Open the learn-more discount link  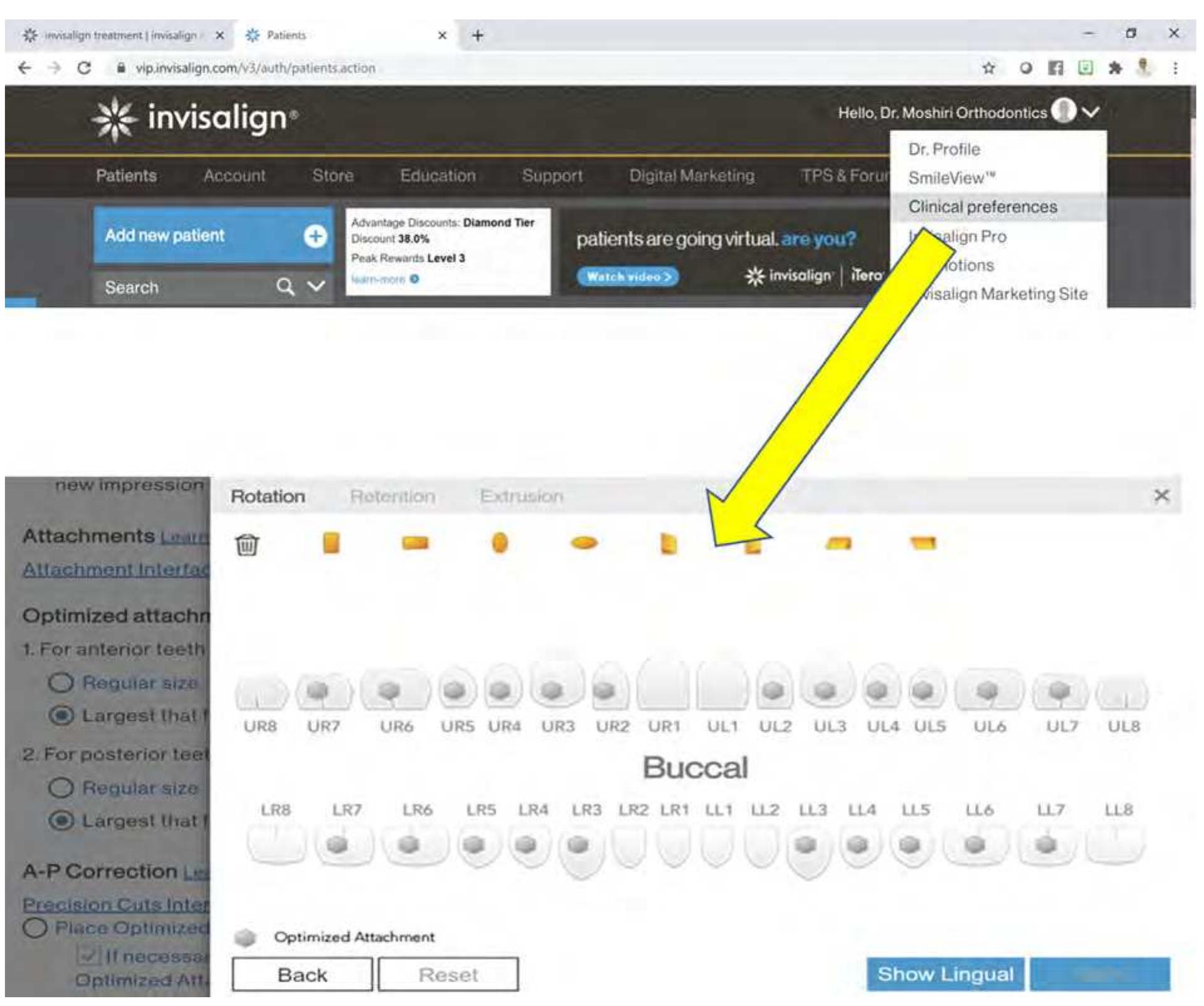pos(384,280)
